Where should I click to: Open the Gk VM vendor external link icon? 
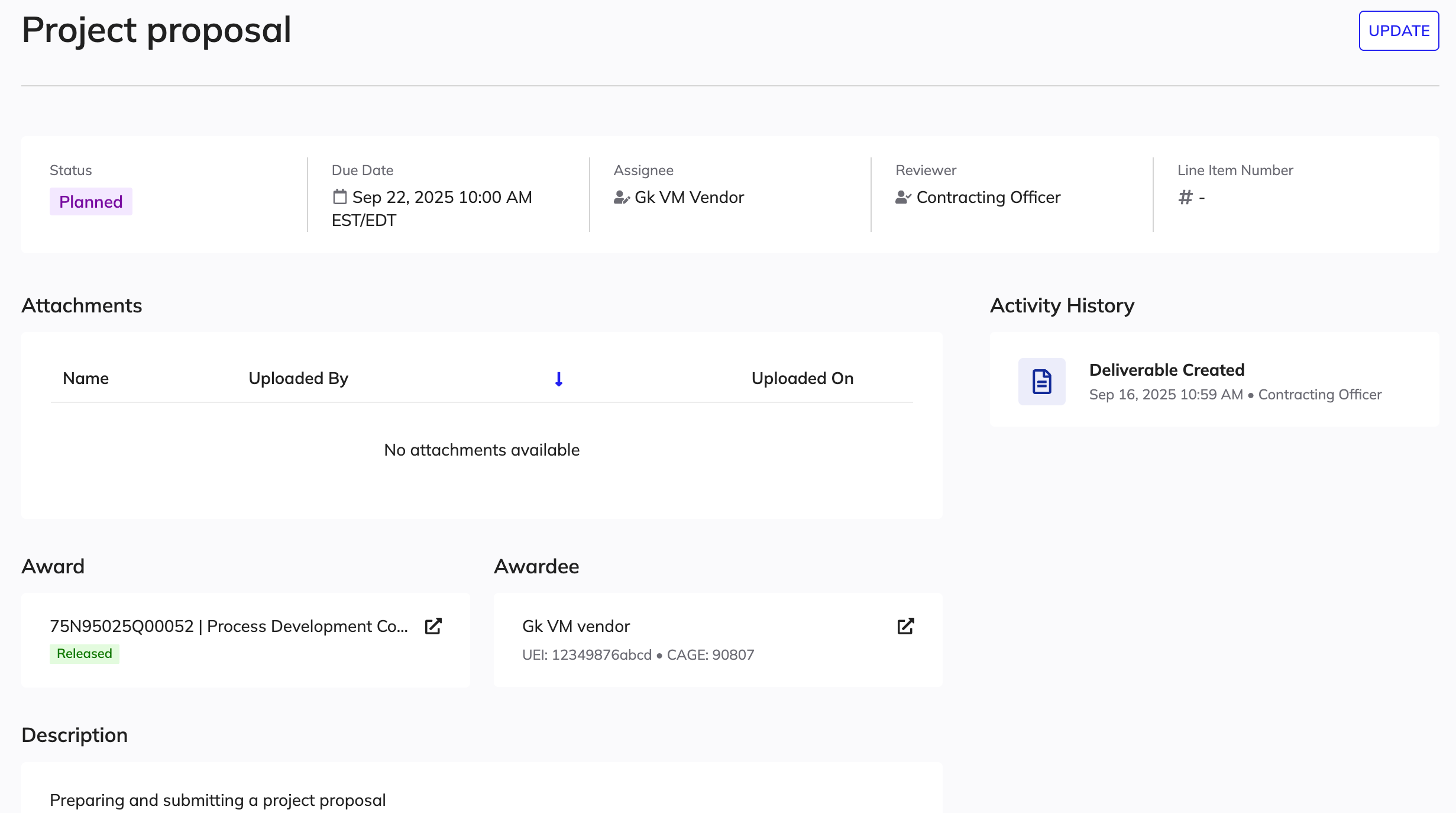[905, 626]
